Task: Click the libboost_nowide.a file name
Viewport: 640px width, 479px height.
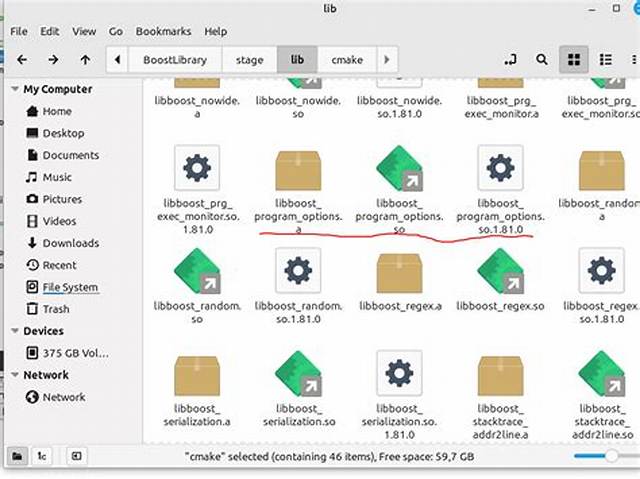Action: [197, 107]
